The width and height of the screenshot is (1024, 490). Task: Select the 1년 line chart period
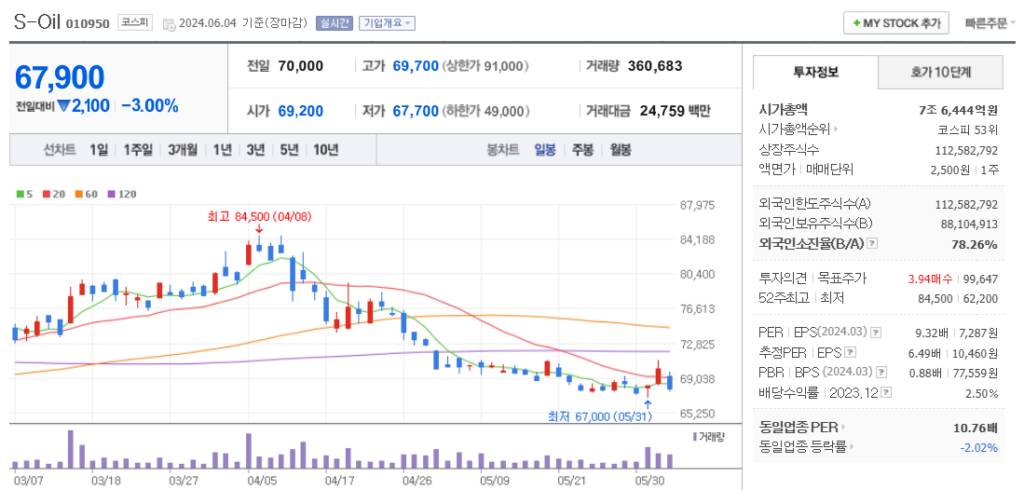pos(222,150)
